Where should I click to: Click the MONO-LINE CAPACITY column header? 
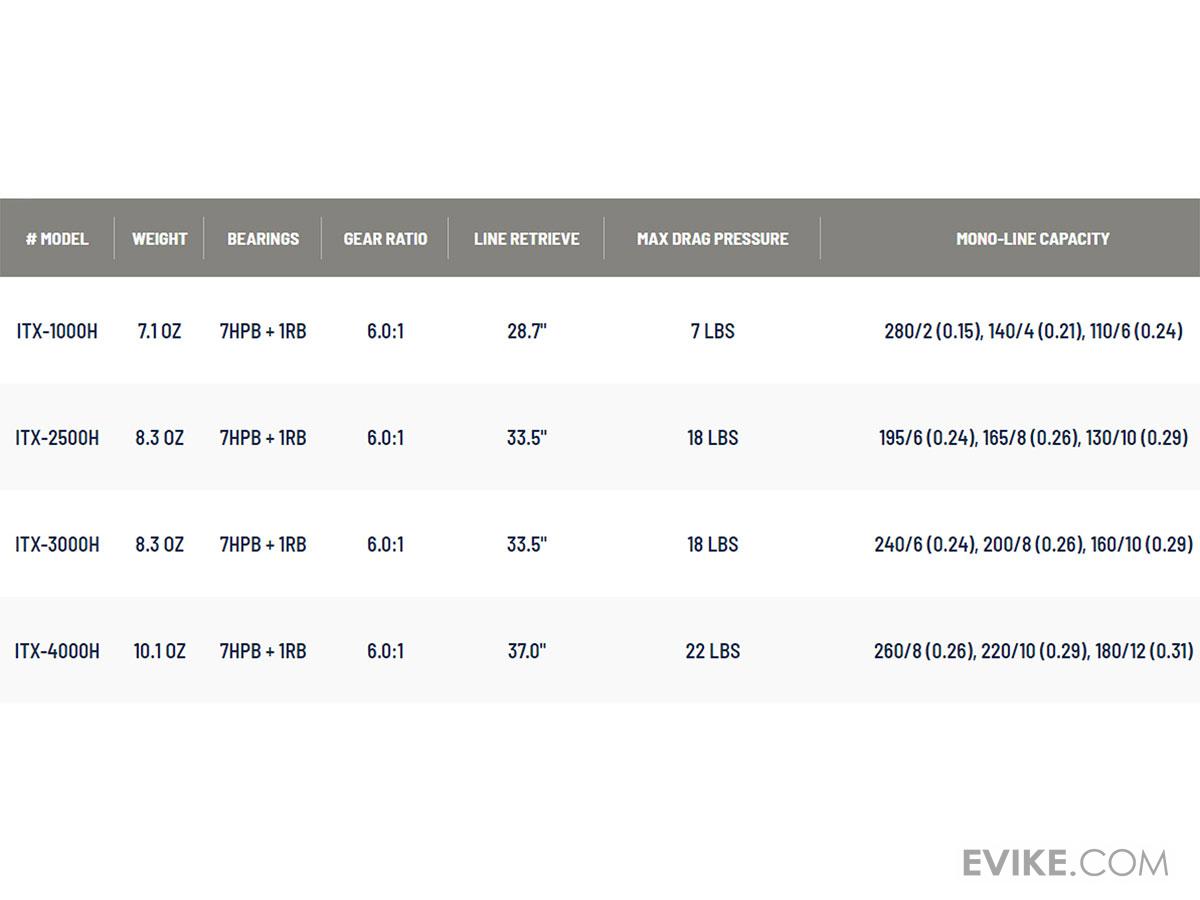1032,238
